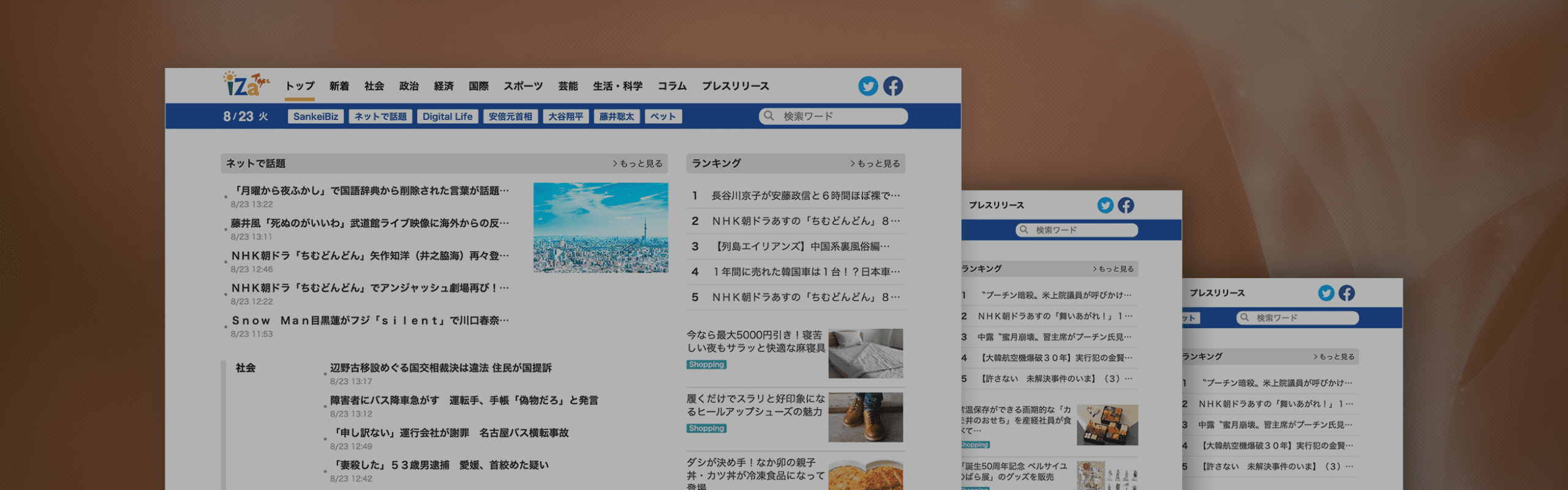This screenshot has width=1568, height=490.
Task: Click Twitter icon in rightmost page
Action: click(x=1326, y=293)
